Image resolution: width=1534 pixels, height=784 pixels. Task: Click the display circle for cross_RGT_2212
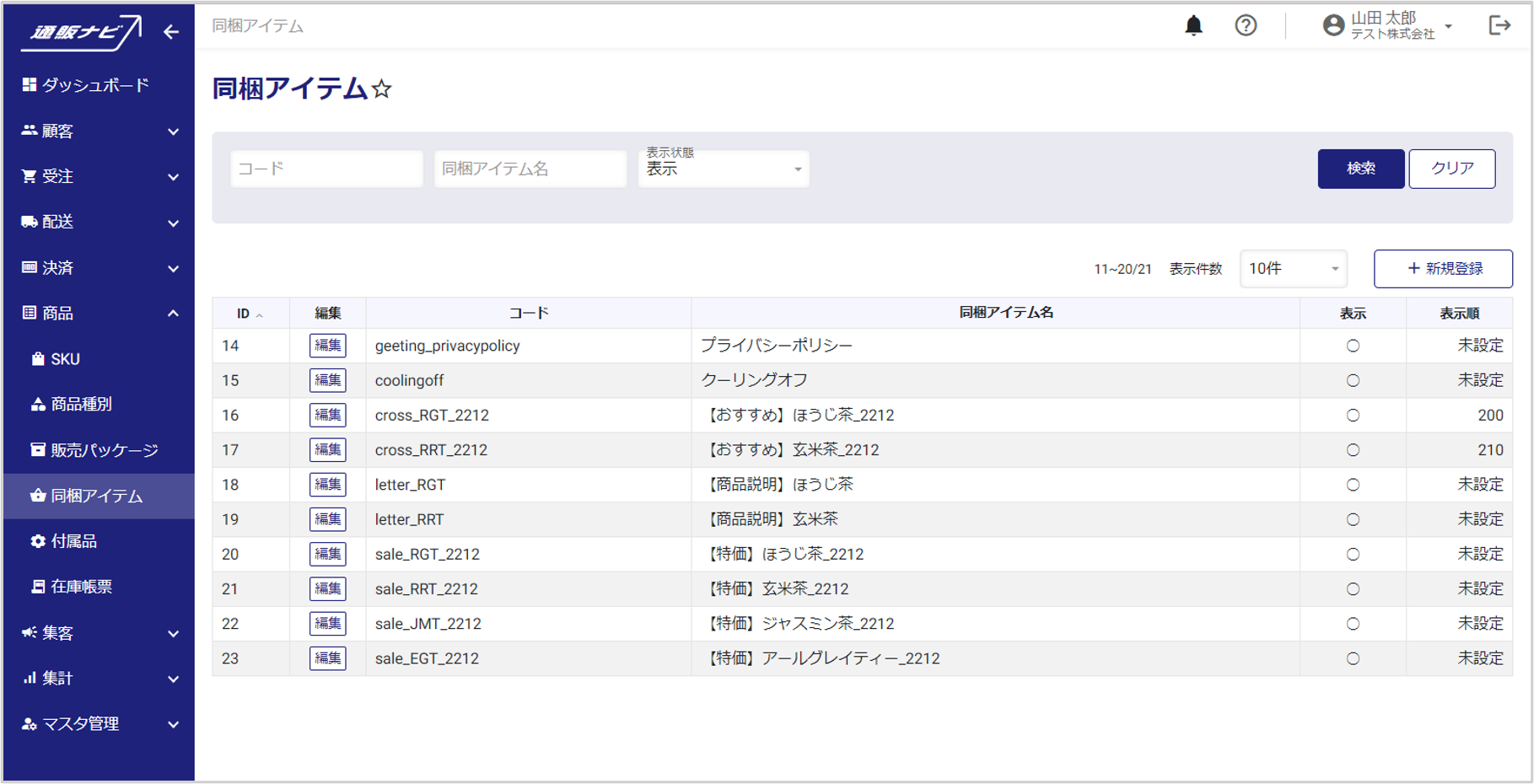pyautogui.click(x=1353, y=416)
